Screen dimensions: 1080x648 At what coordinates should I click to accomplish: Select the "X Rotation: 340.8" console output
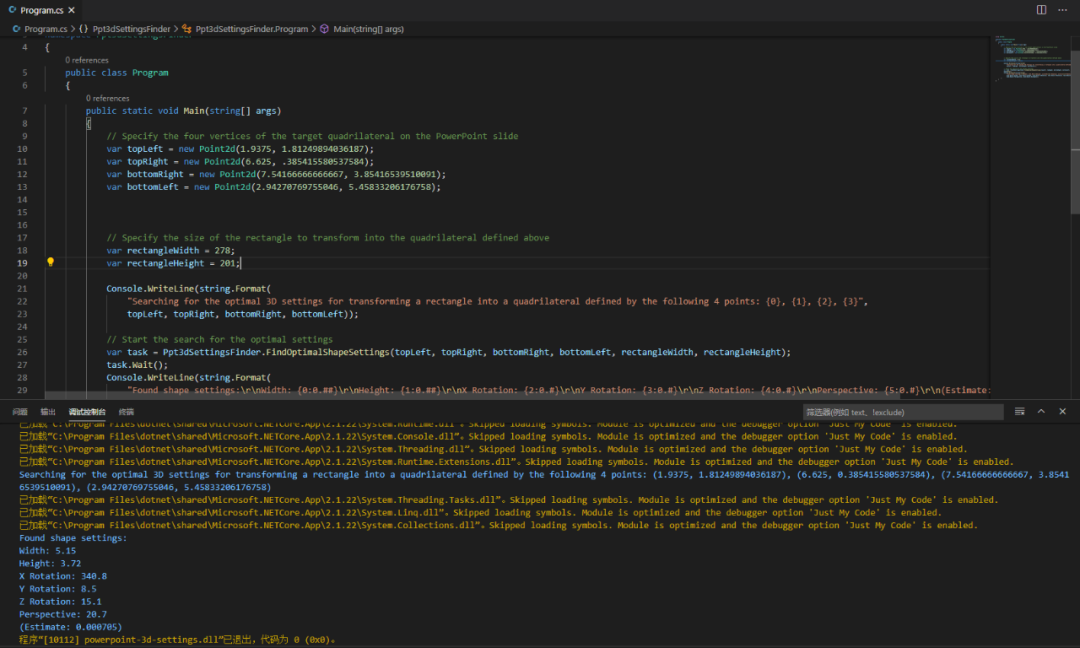coord(63,576)
